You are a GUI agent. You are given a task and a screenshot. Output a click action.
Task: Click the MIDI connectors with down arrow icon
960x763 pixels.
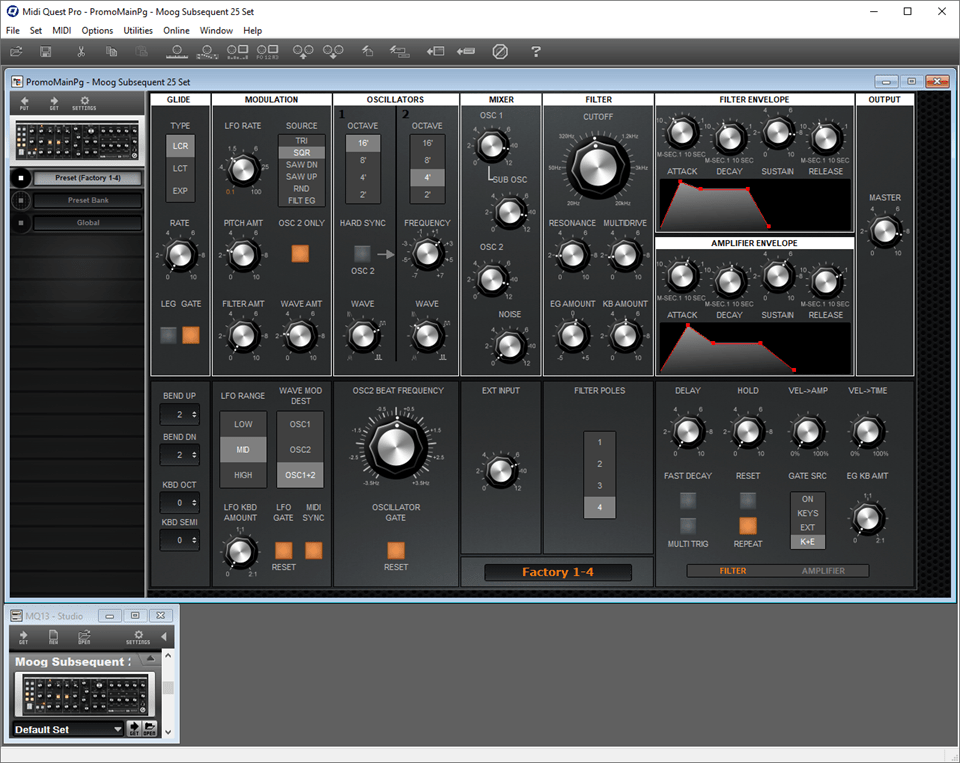pyautogui.click(x=333, y=52)
